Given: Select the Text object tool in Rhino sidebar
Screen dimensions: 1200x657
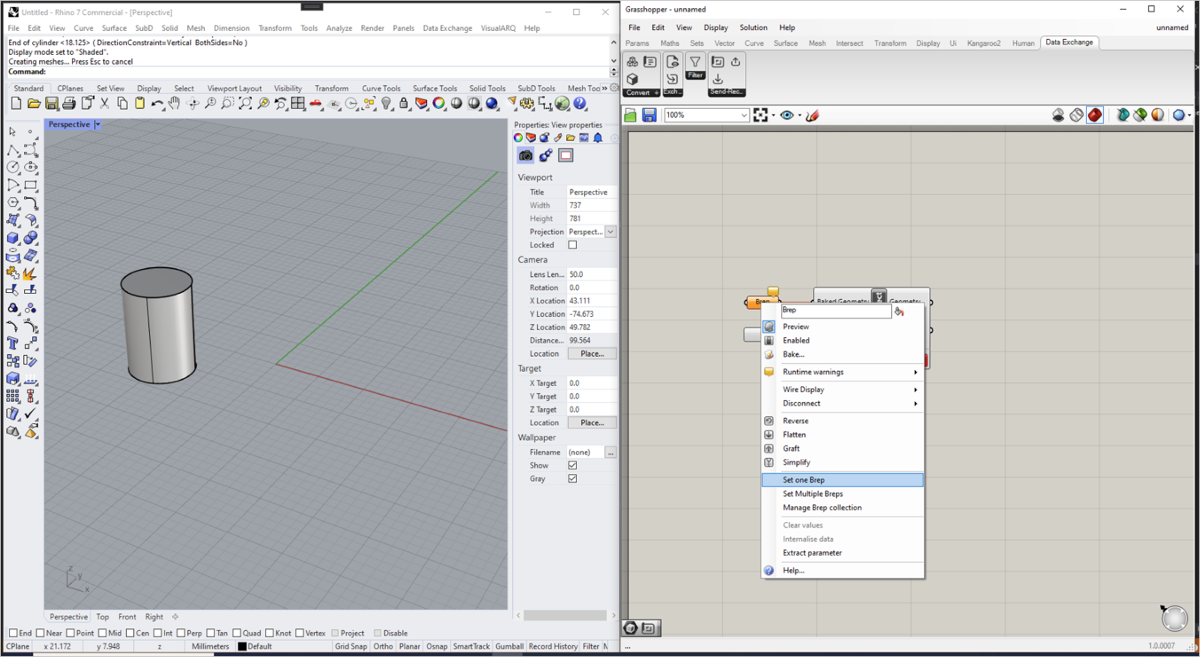Looking at the screenshot, I should click(x=12, y=343).
